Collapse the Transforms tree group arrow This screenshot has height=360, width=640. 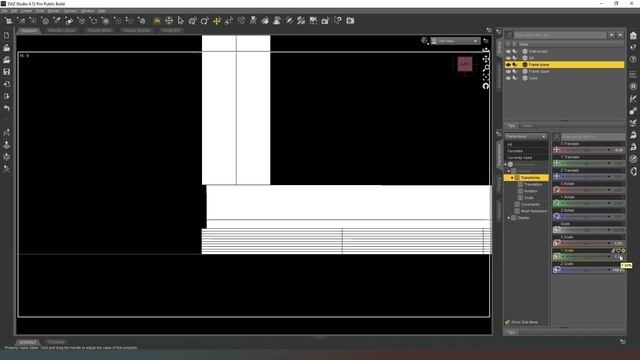[x=512, y=178]
